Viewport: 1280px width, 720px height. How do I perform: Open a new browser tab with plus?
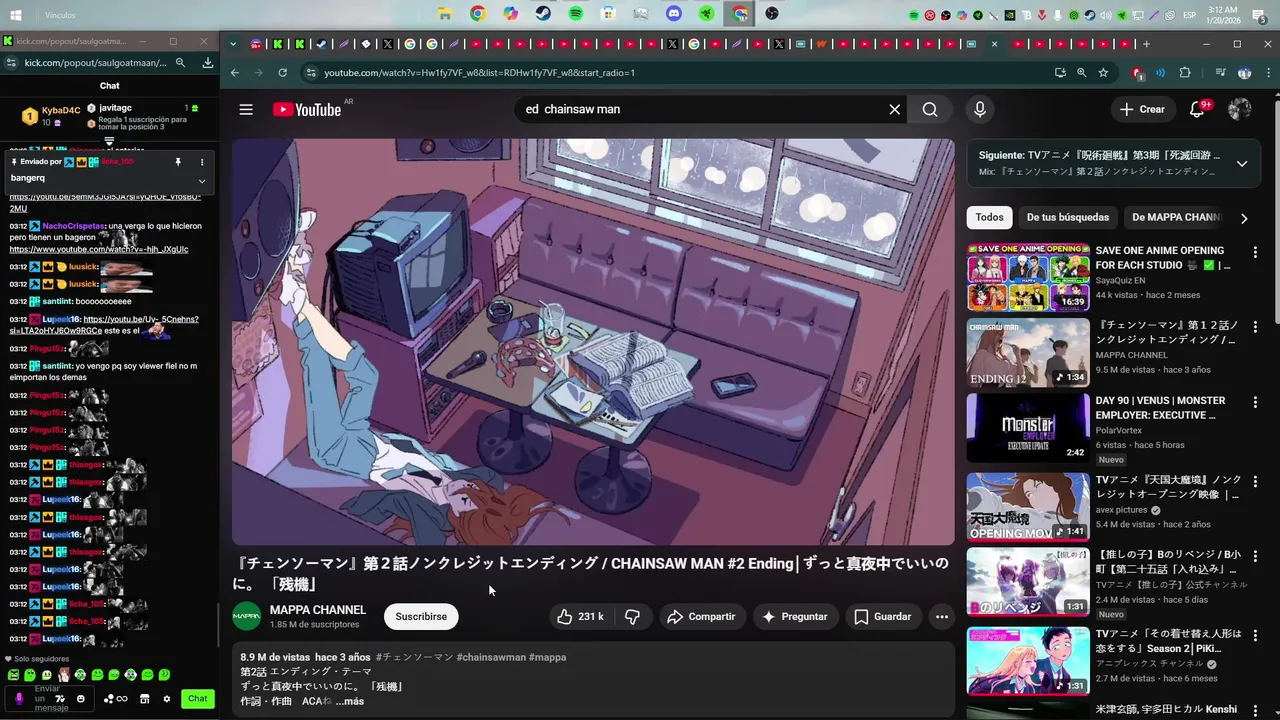[1146, 44]
